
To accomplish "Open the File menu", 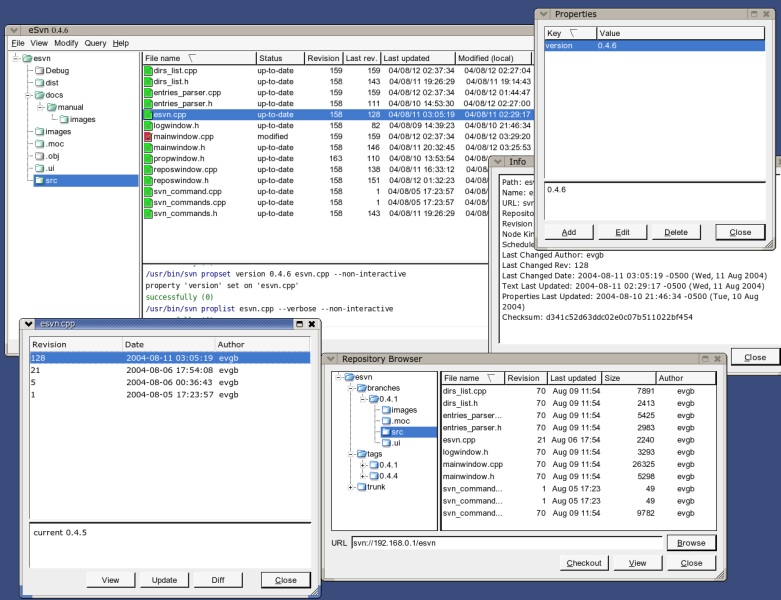I will tap(17, 43).
